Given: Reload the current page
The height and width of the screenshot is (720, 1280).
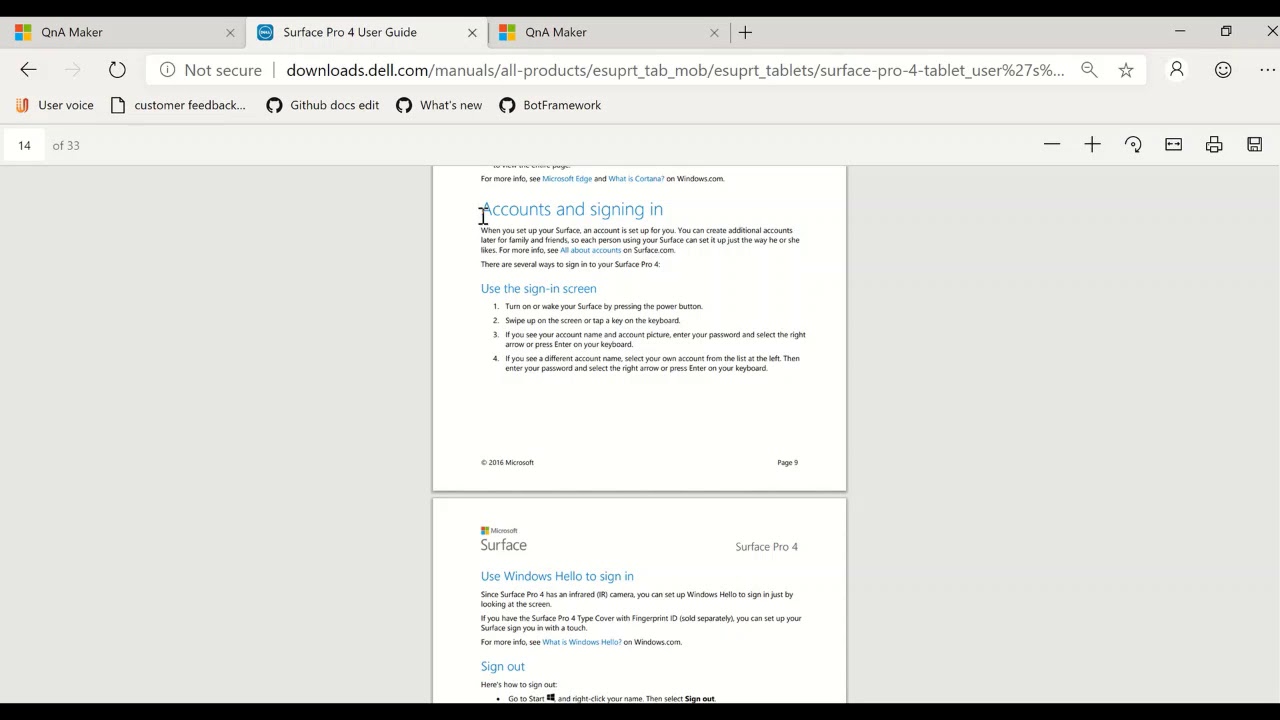Looking at the screenshot, I should click(117, 70).
